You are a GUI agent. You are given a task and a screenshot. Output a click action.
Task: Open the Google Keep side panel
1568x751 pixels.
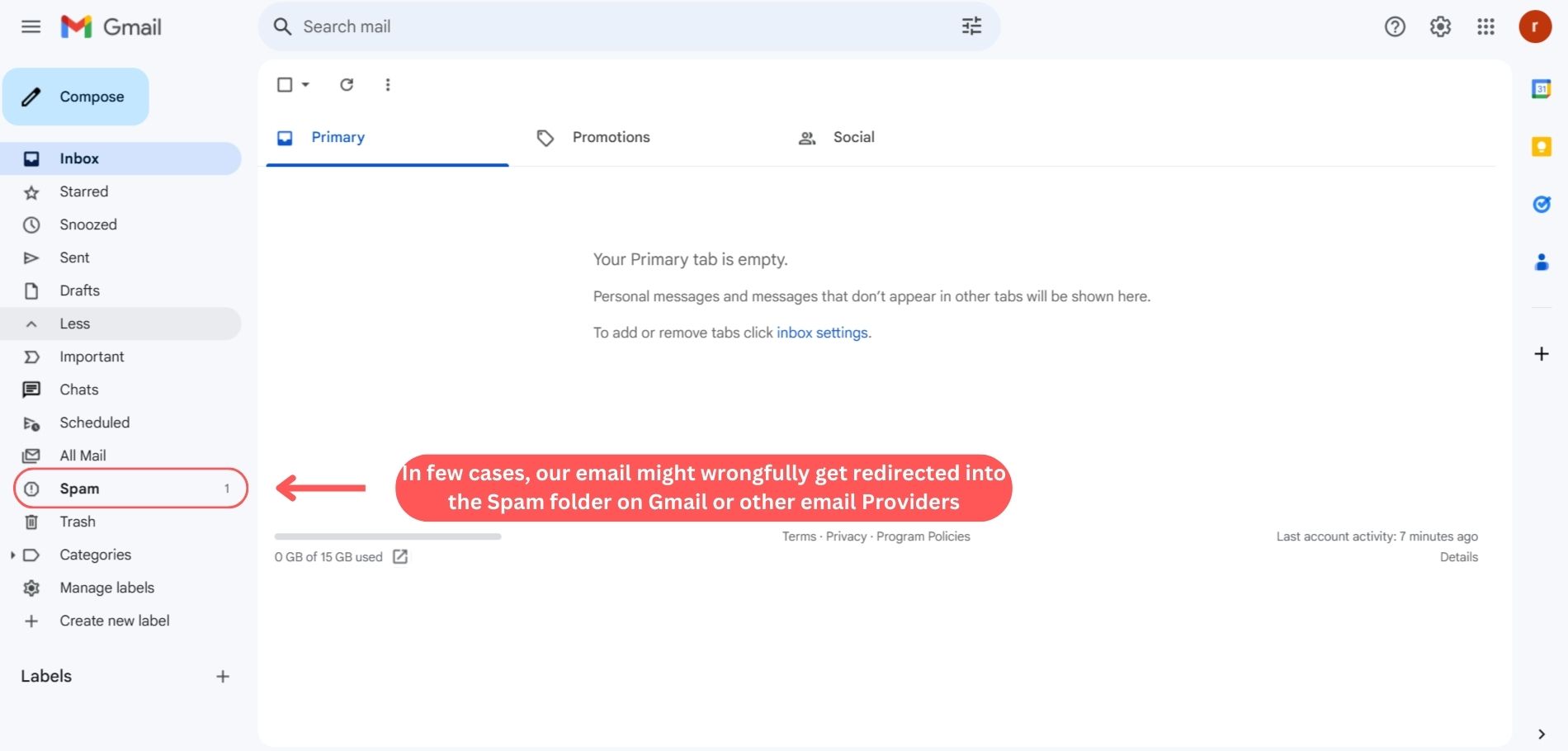pos(1541,147)
